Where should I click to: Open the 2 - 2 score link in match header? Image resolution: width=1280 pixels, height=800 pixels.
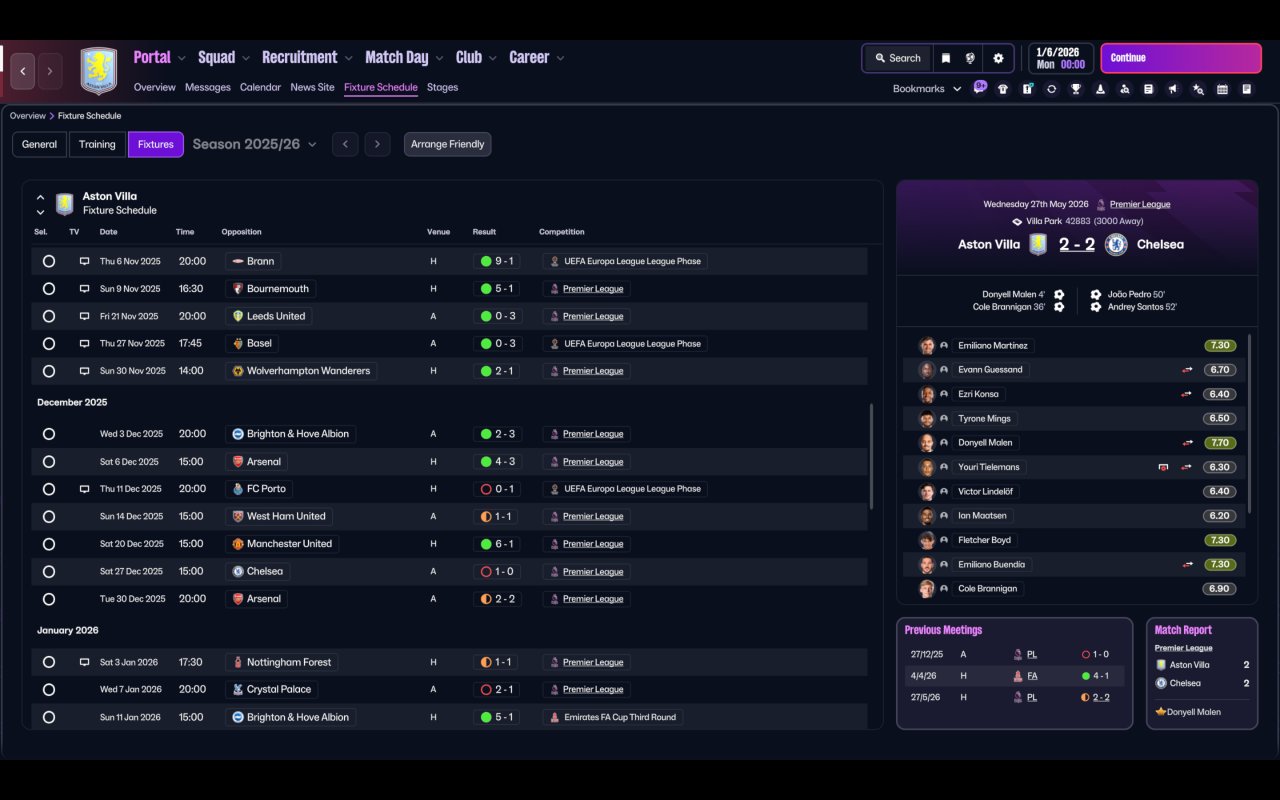click(x=1076, y=244)
